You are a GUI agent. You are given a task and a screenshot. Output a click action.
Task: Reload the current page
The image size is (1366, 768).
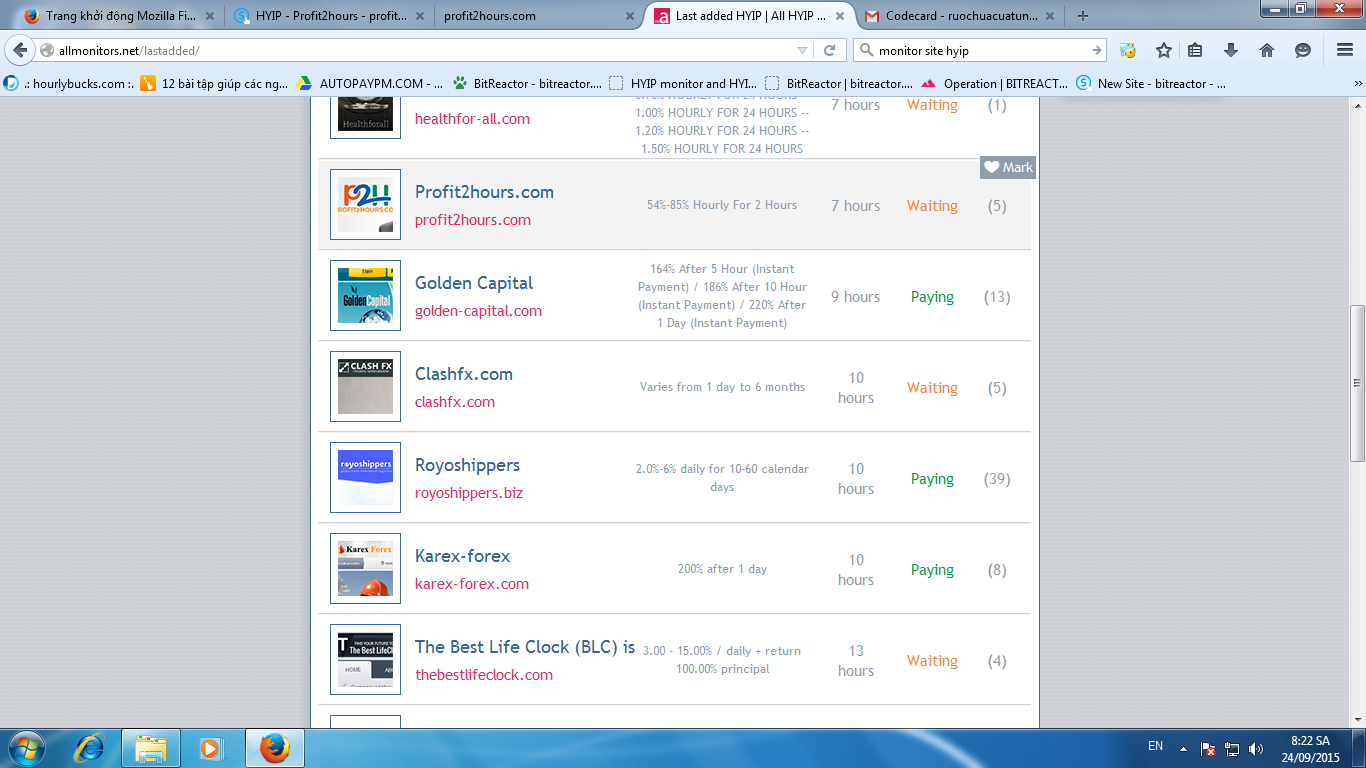click(x=829, y=50)
